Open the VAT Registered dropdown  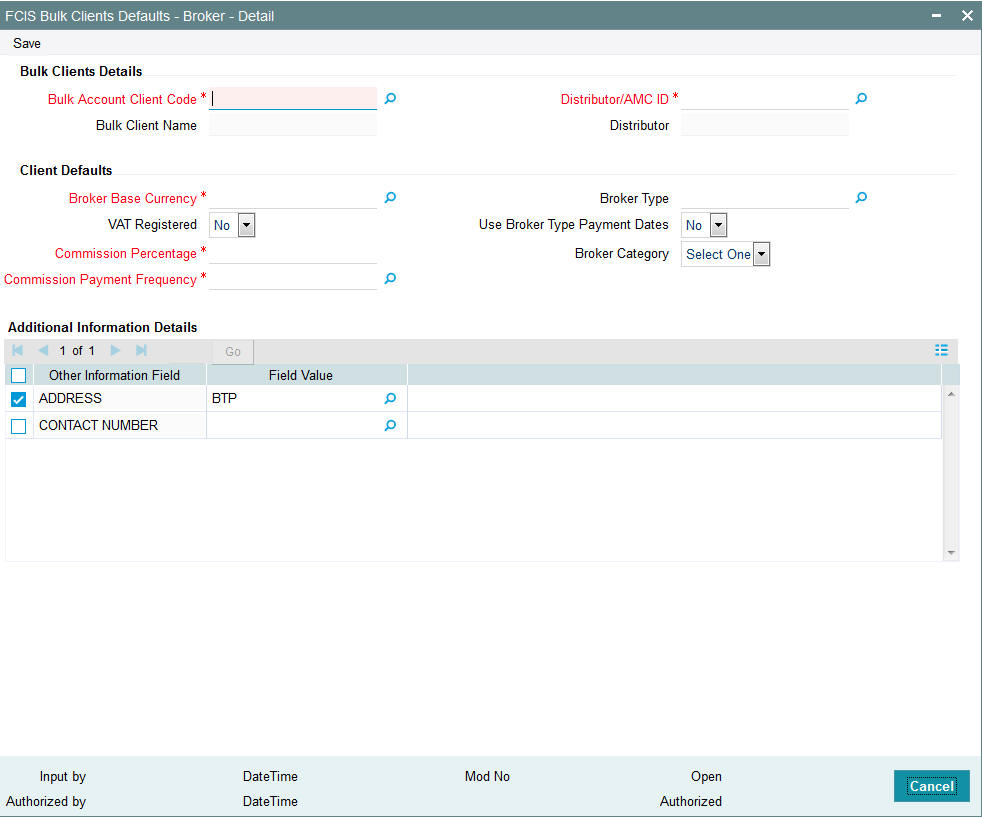click(247, 225)
